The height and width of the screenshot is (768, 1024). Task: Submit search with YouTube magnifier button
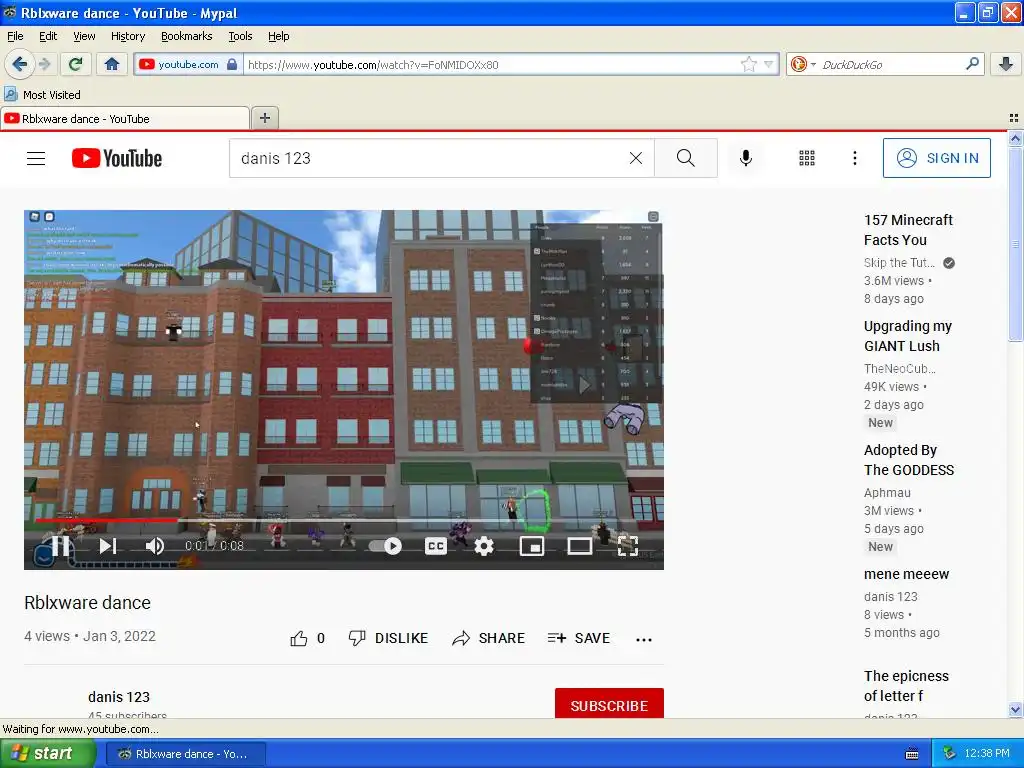click(686, 158)
